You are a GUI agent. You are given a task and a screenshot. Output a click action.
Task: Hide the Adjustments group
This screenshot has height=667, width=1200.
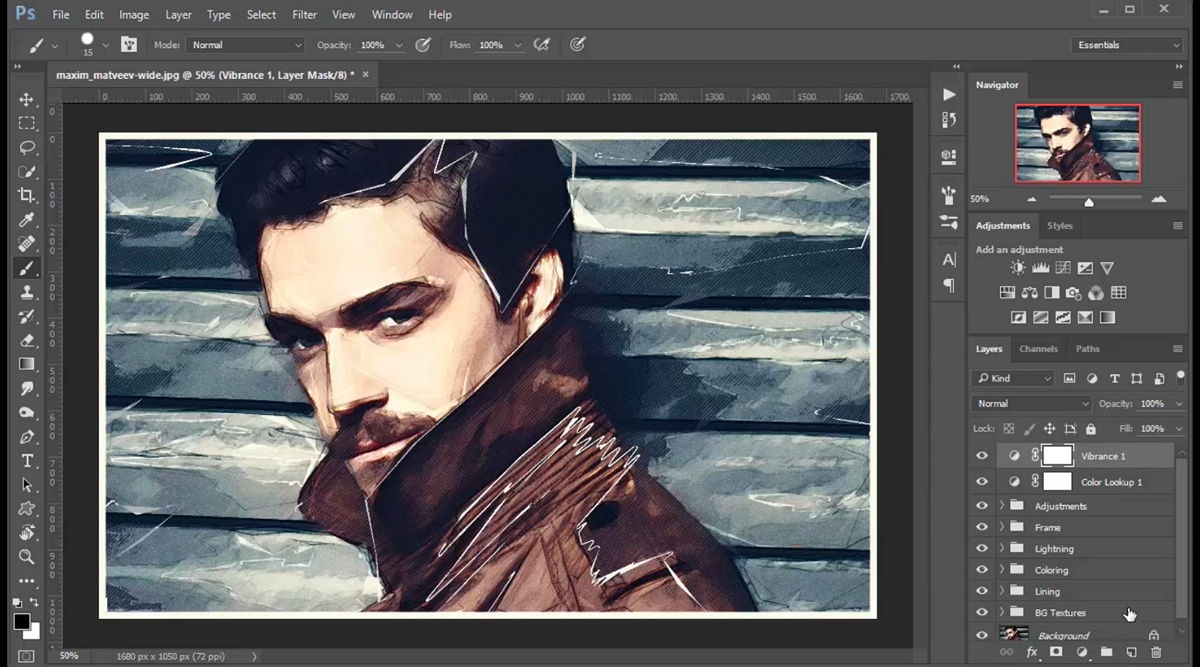[x=982, y=506]
